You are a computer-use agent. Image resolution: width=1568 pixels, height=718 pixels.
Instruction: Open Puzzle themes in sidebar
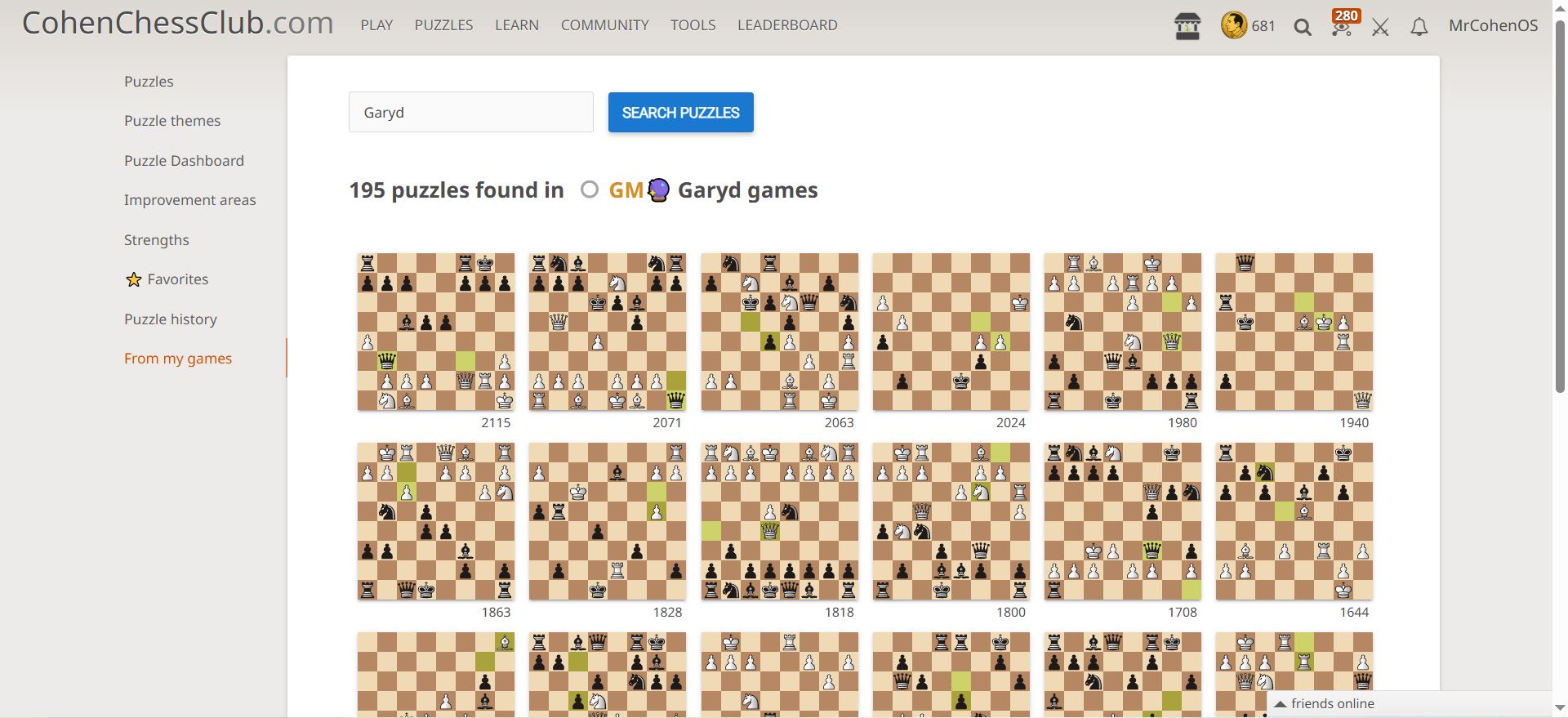click(x=172, y=121)
